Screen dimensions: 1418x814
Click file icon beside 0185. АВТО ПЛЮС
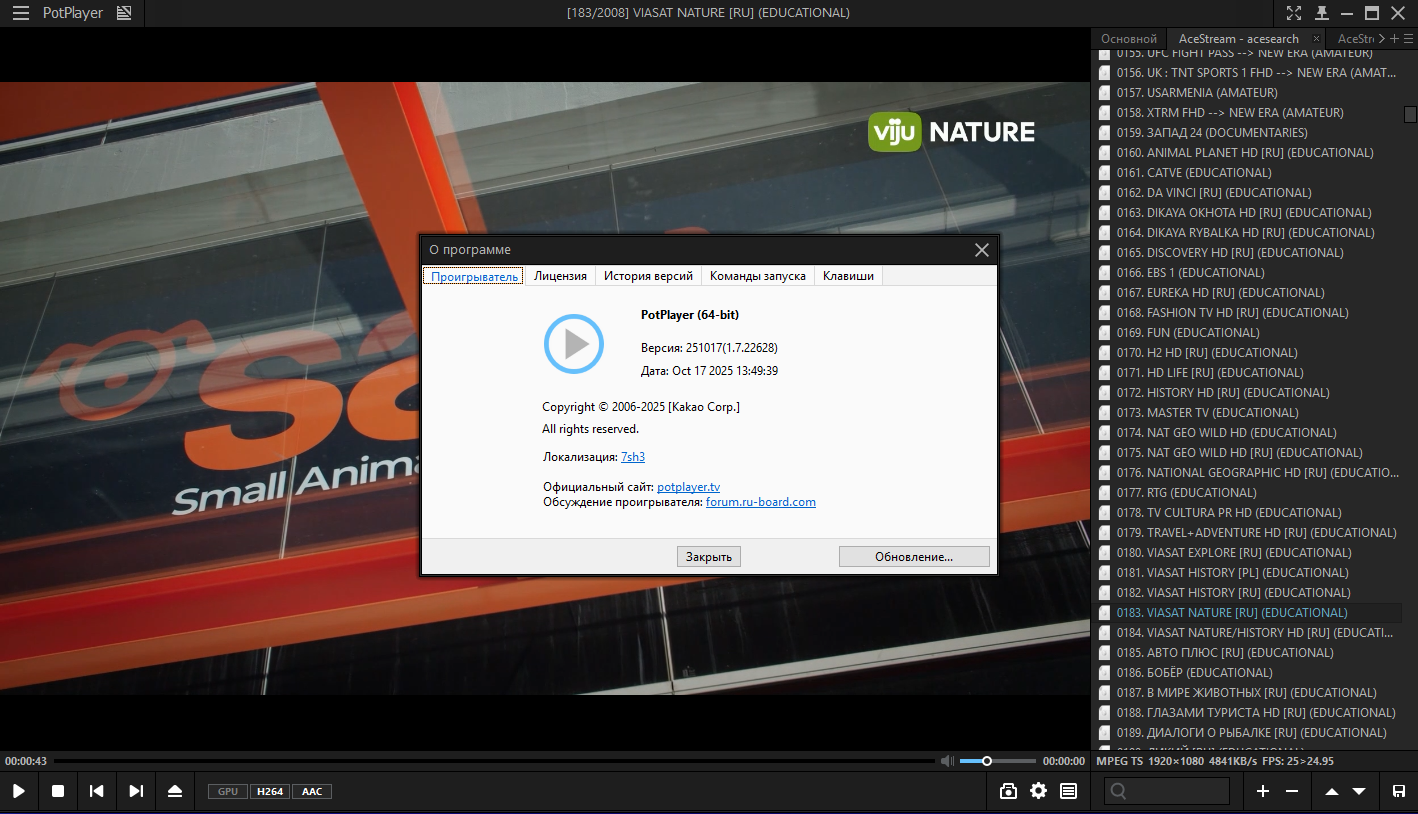1105,653
